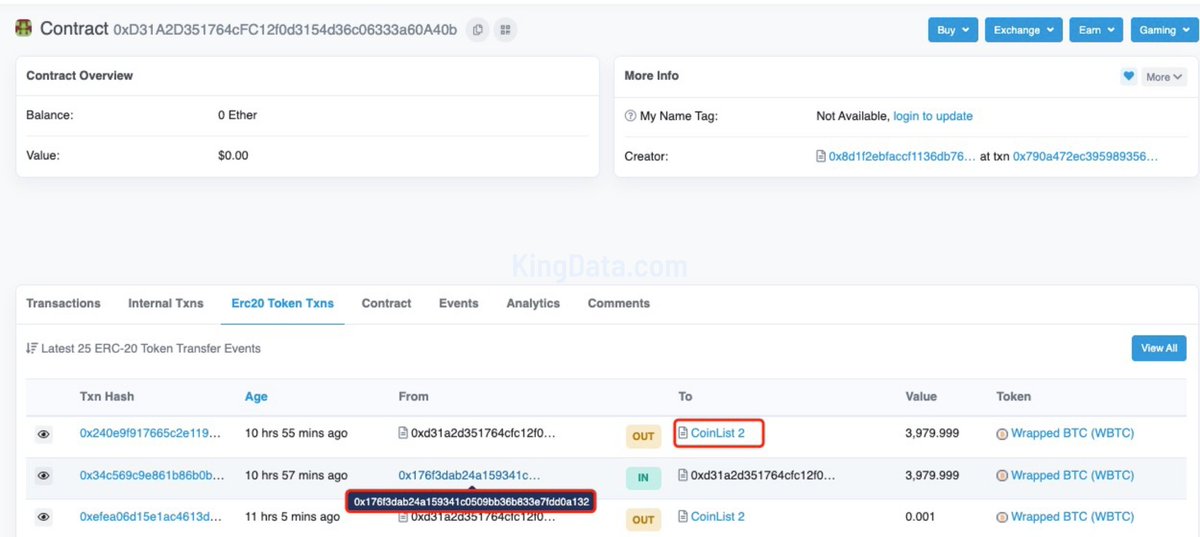Open the Exchange dropdown menu

(x=1023, y=30)
